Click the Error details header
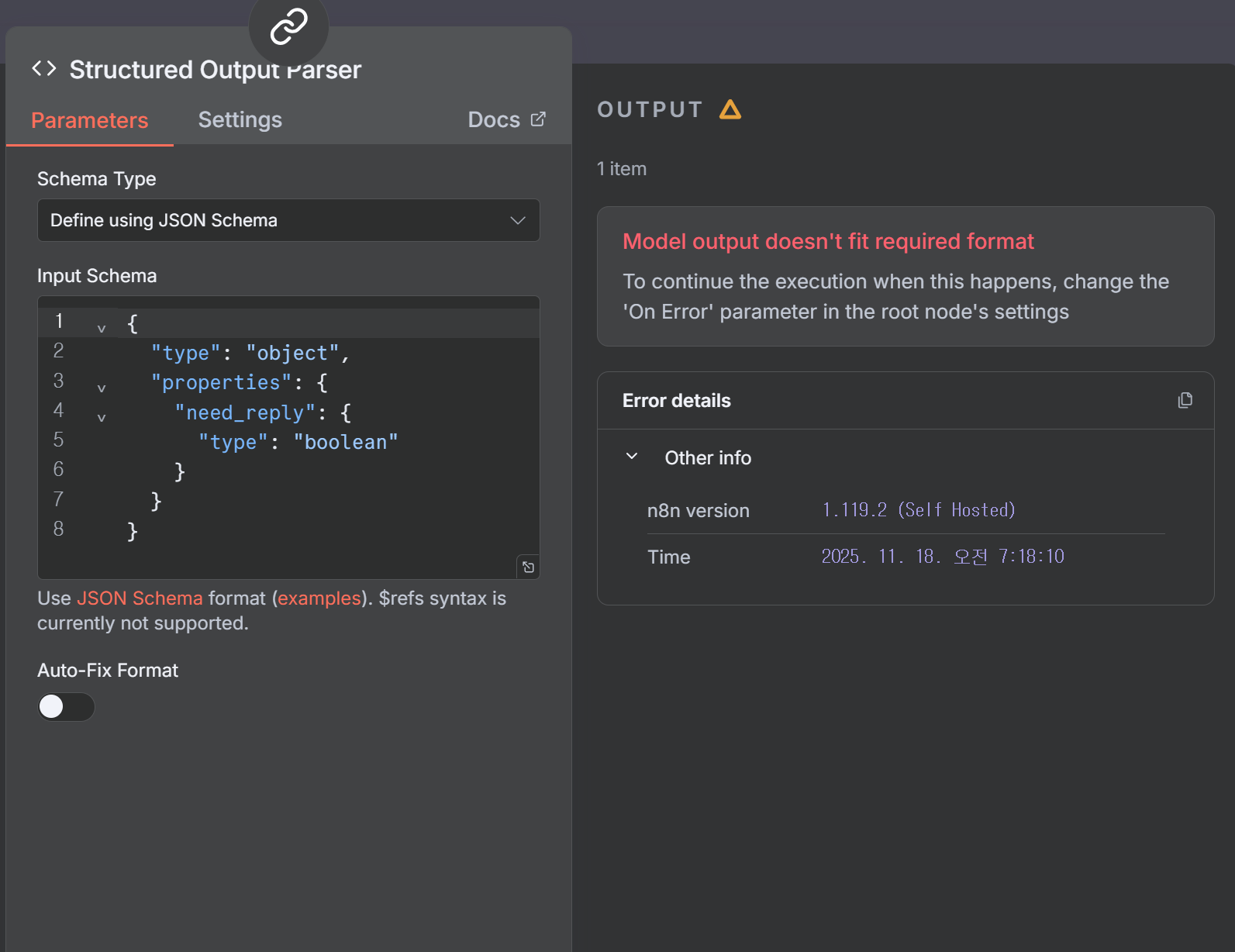 676,401
